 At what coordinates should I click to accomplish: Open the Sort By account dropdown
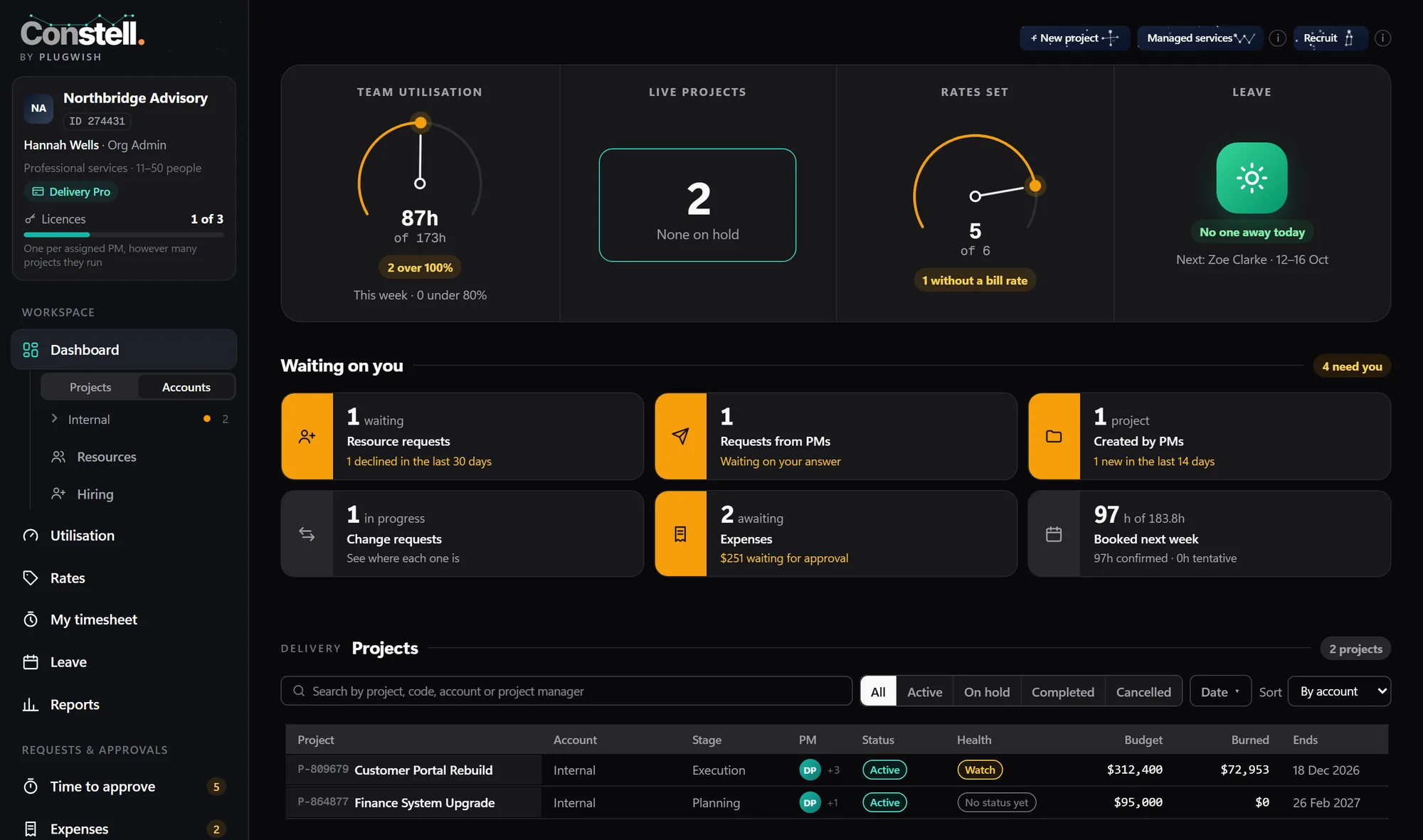[1340, 691]
